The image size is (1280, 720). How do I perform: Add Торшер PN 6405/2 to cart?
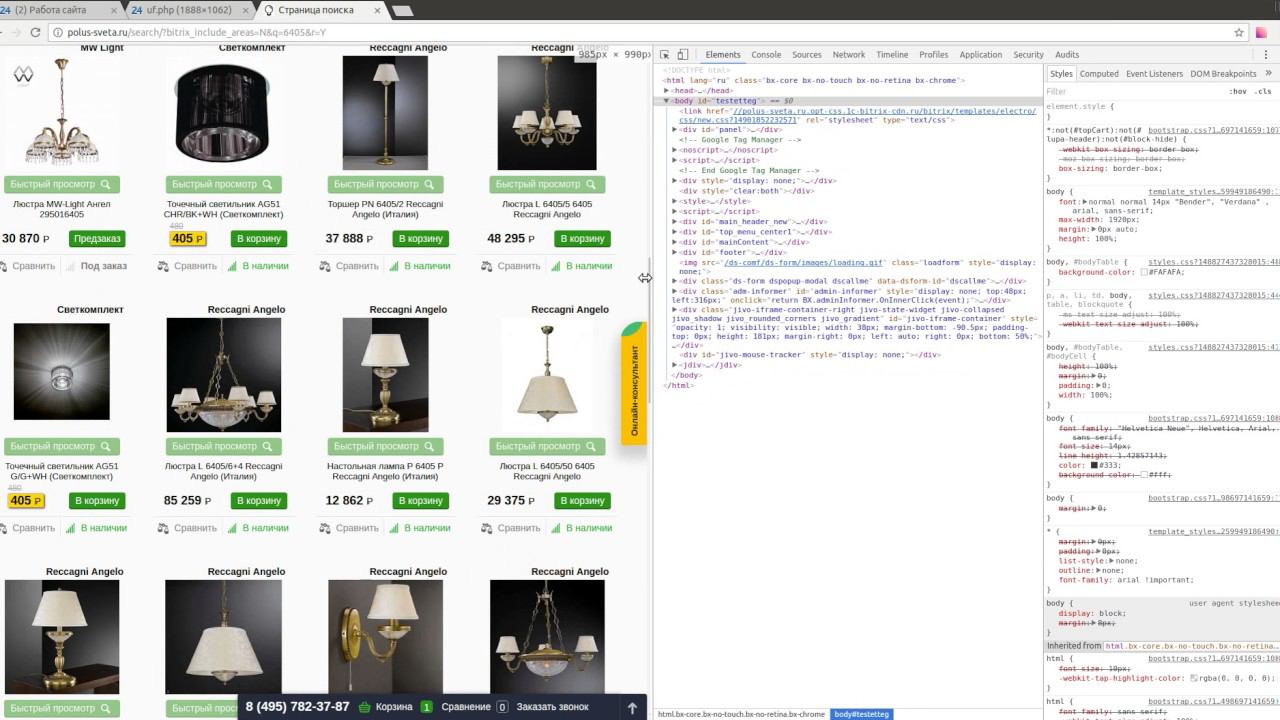(420, 239)
